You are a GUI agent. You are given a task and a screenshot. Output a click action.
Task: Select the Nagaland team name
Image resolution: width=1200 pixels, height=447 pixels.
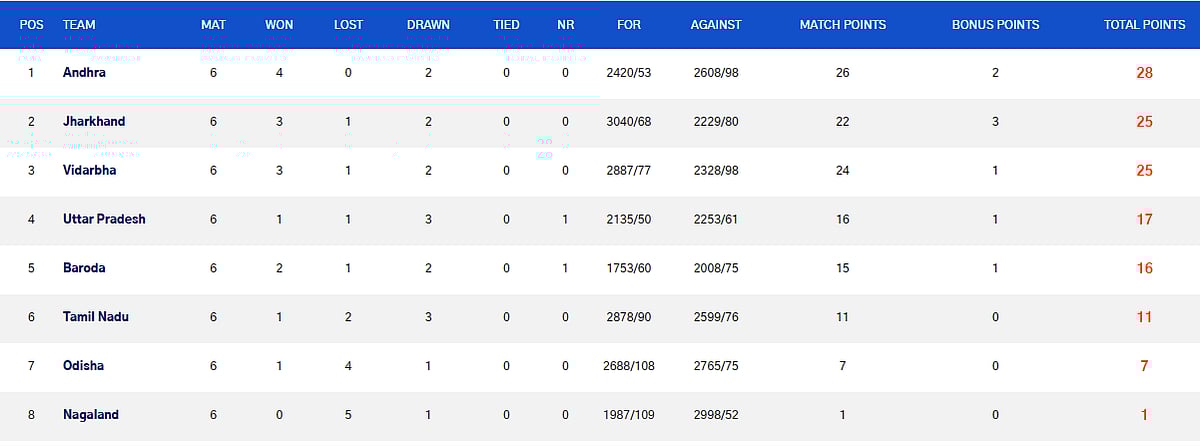click(x=90, y=415)
